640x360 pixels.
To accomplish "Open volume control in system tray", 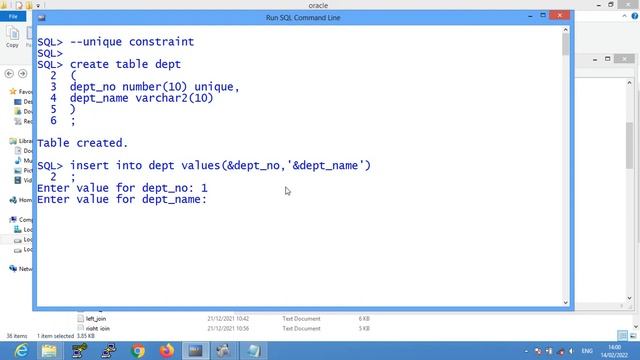I will coord(571,351).
